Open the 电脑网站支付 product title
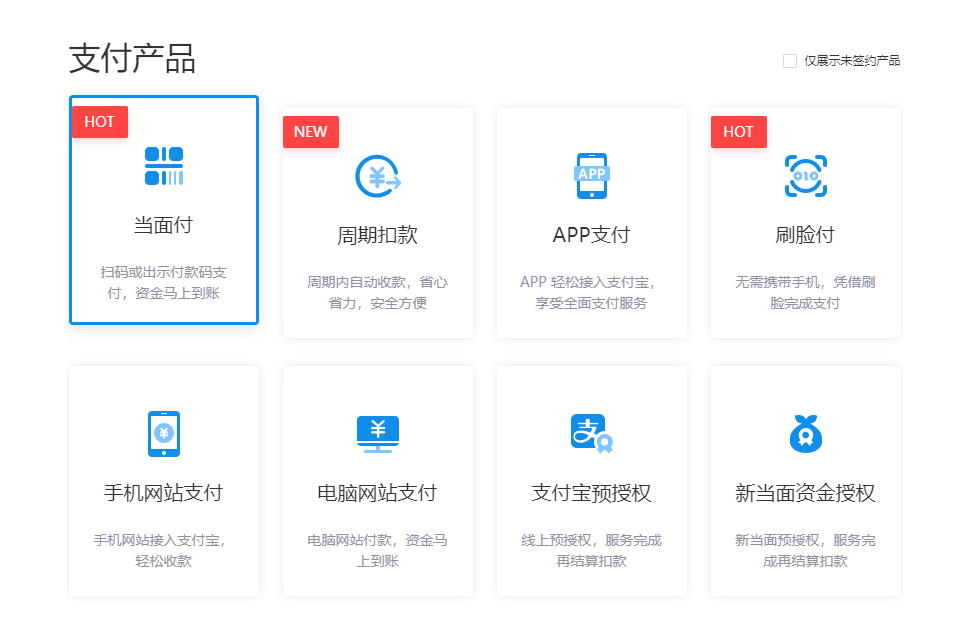The height and width of the screenshot is (624, 955). (378, 493)
